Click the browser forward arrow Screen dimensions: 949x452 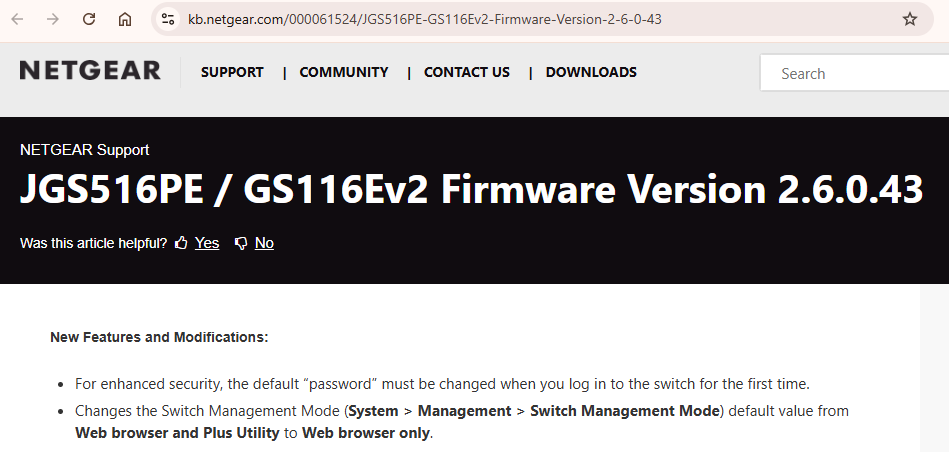(x=53, y=19)
